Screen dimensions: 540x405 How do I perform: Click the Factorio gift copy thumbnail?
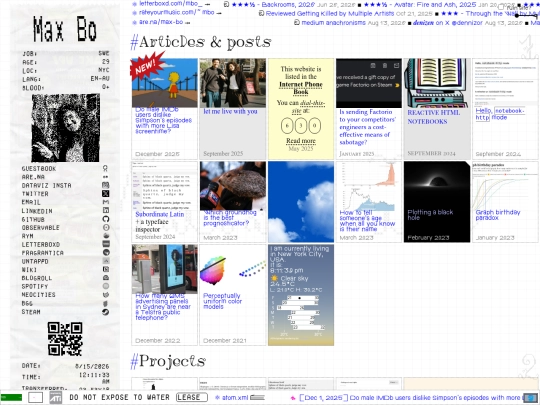pos(369,83)
